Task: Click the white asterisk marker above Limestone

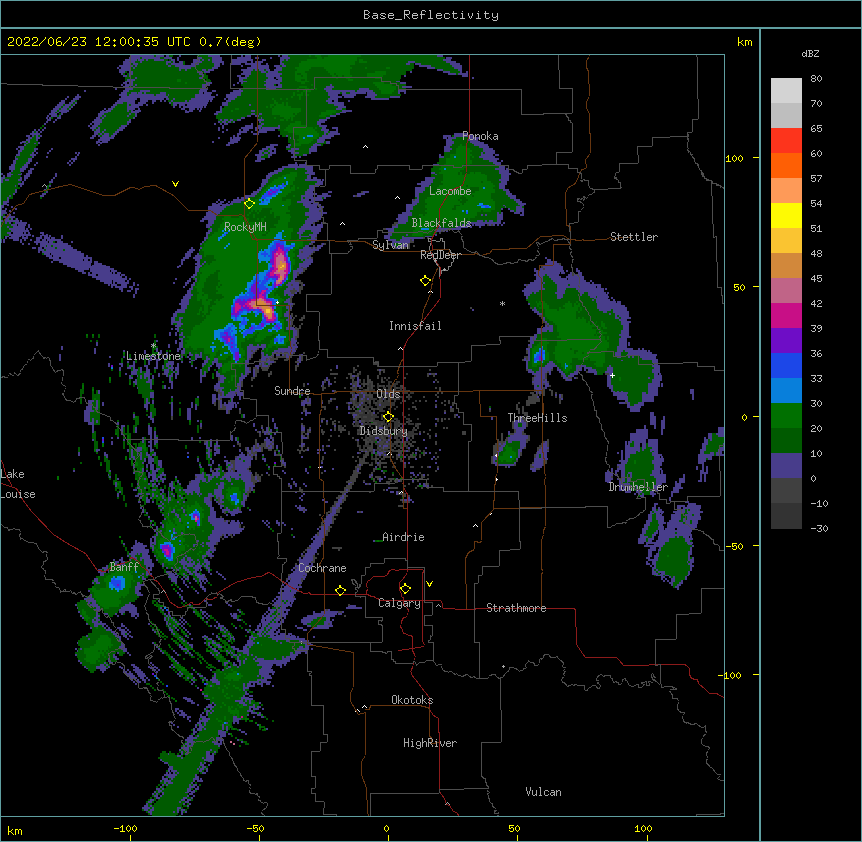Action: click(154, 346)
